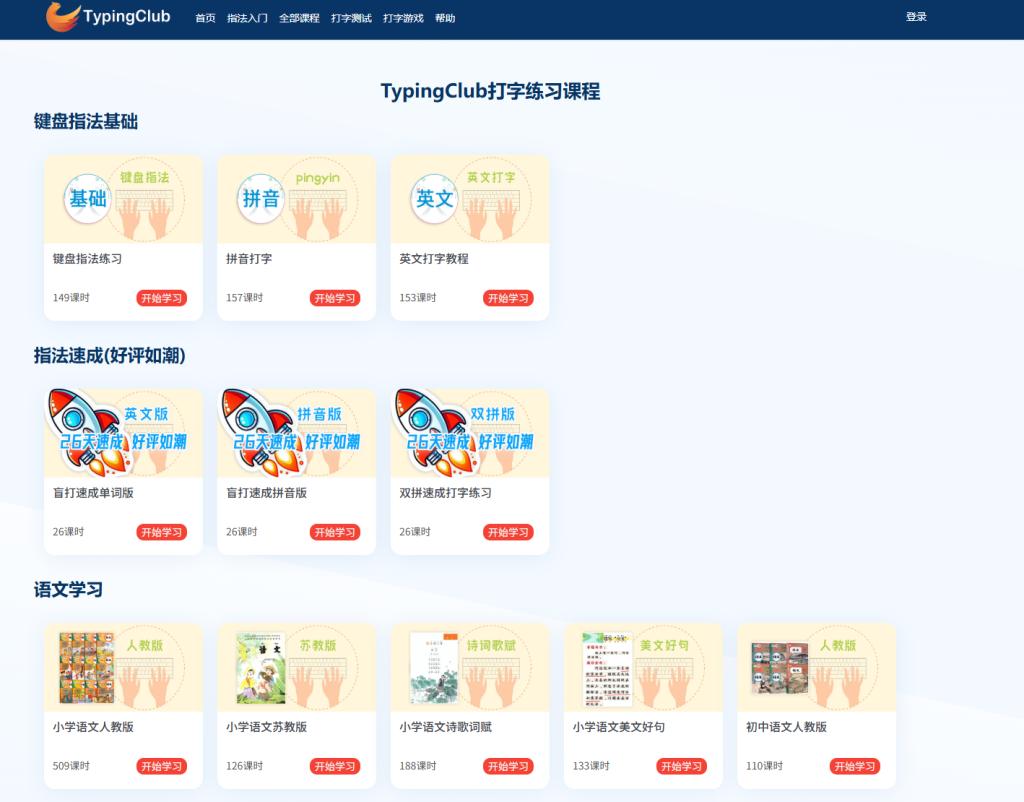1024x802 pixels.
Task: Click the 键盘指法基础 section heading
Action: click(x=86, y=121)
